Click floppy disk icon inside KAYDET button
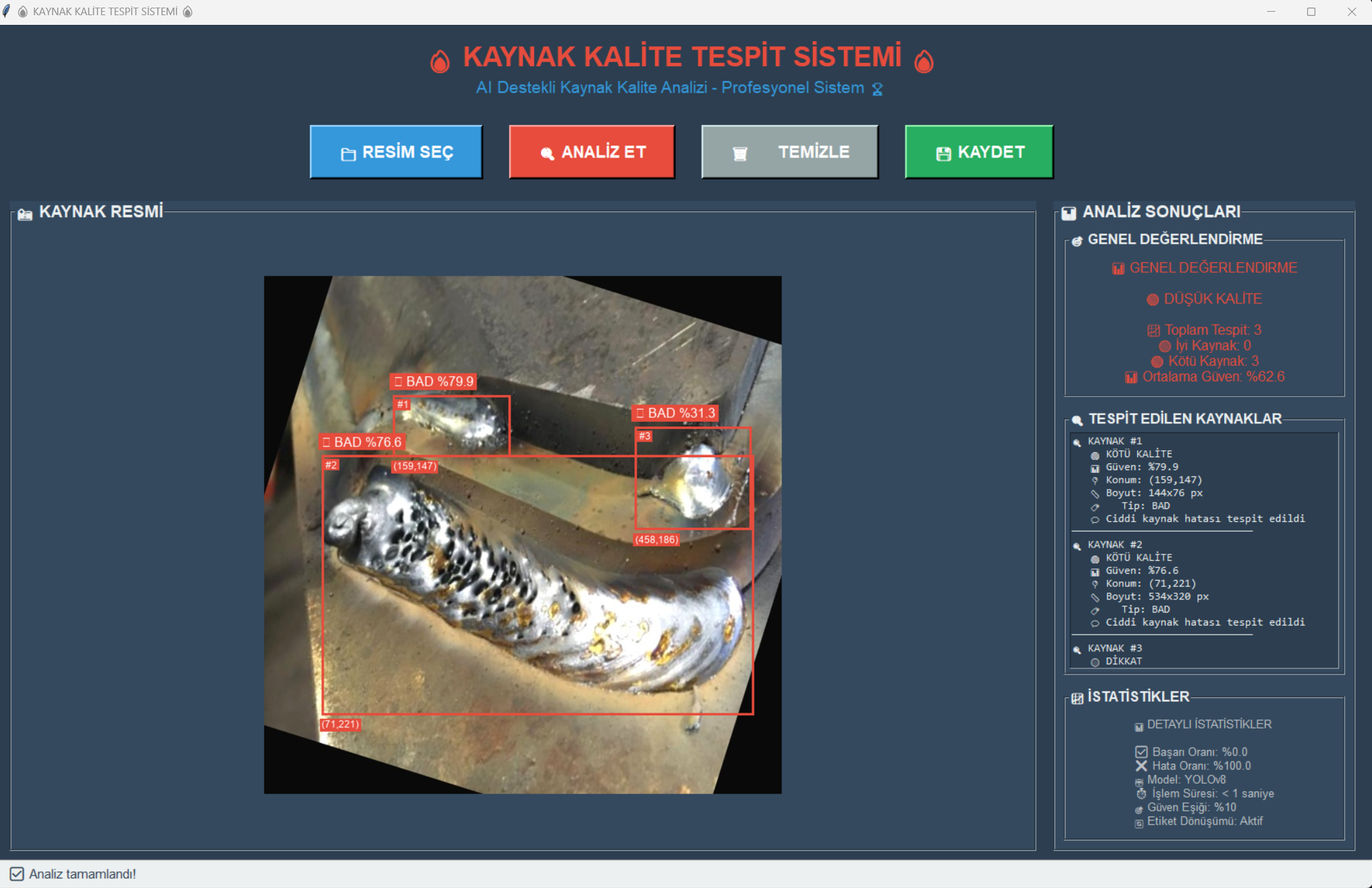 [x=943, y=154]
